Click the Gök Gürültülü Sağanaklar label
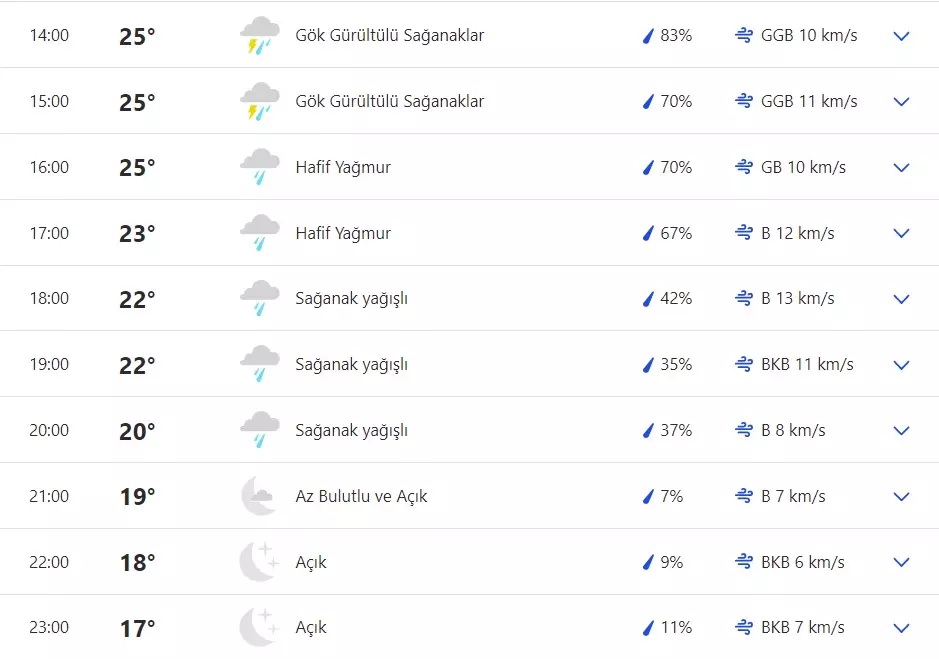 (x=388, y=35)
